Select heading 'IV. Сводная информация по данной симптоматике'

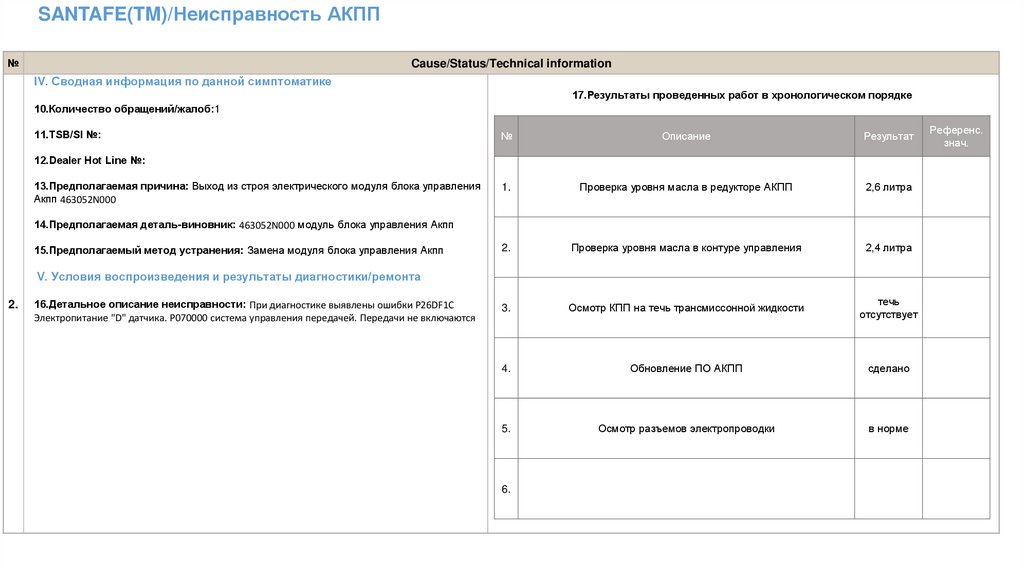182,82
